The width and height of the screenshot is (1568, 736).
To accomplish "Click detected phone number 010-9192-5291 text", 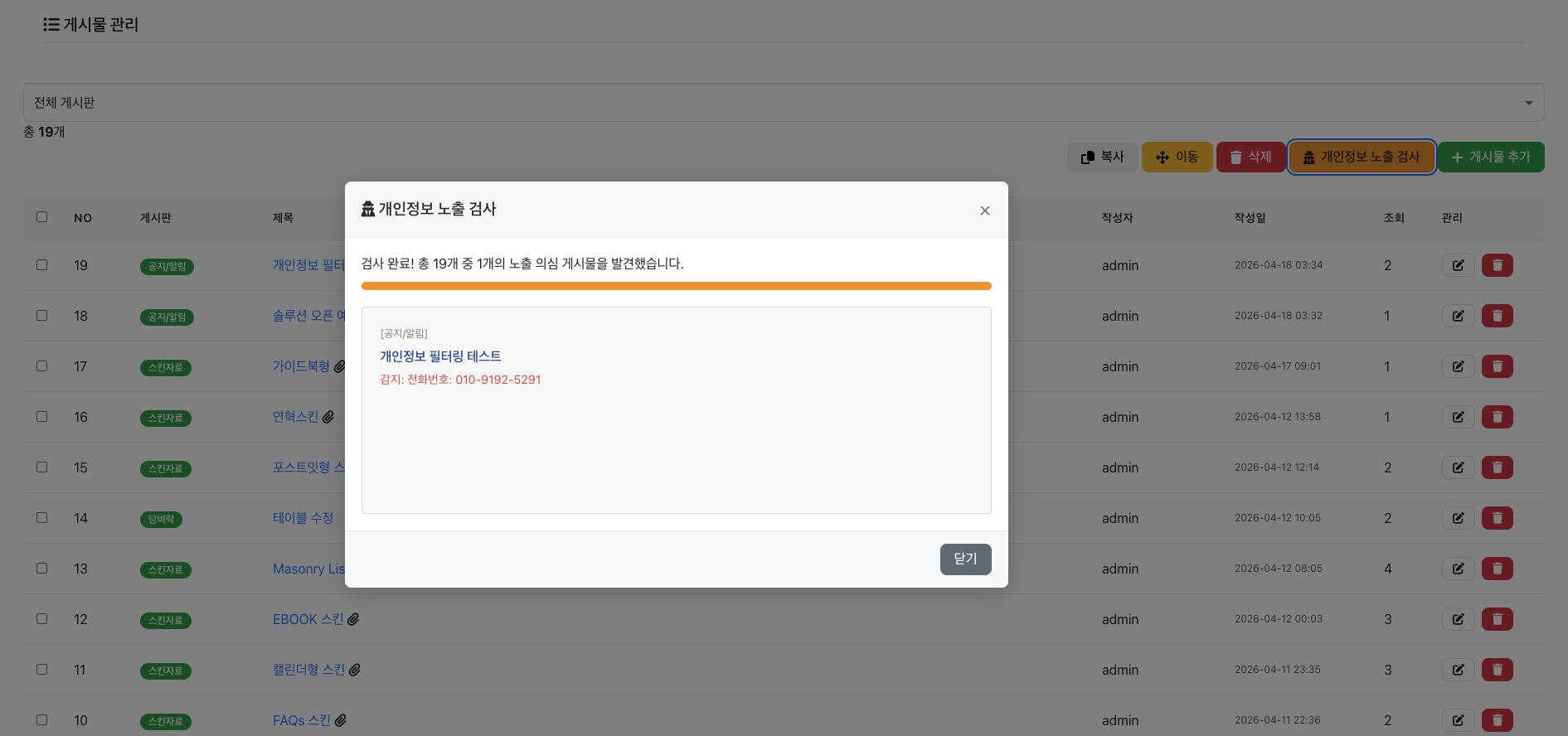I will coord(498,380).
